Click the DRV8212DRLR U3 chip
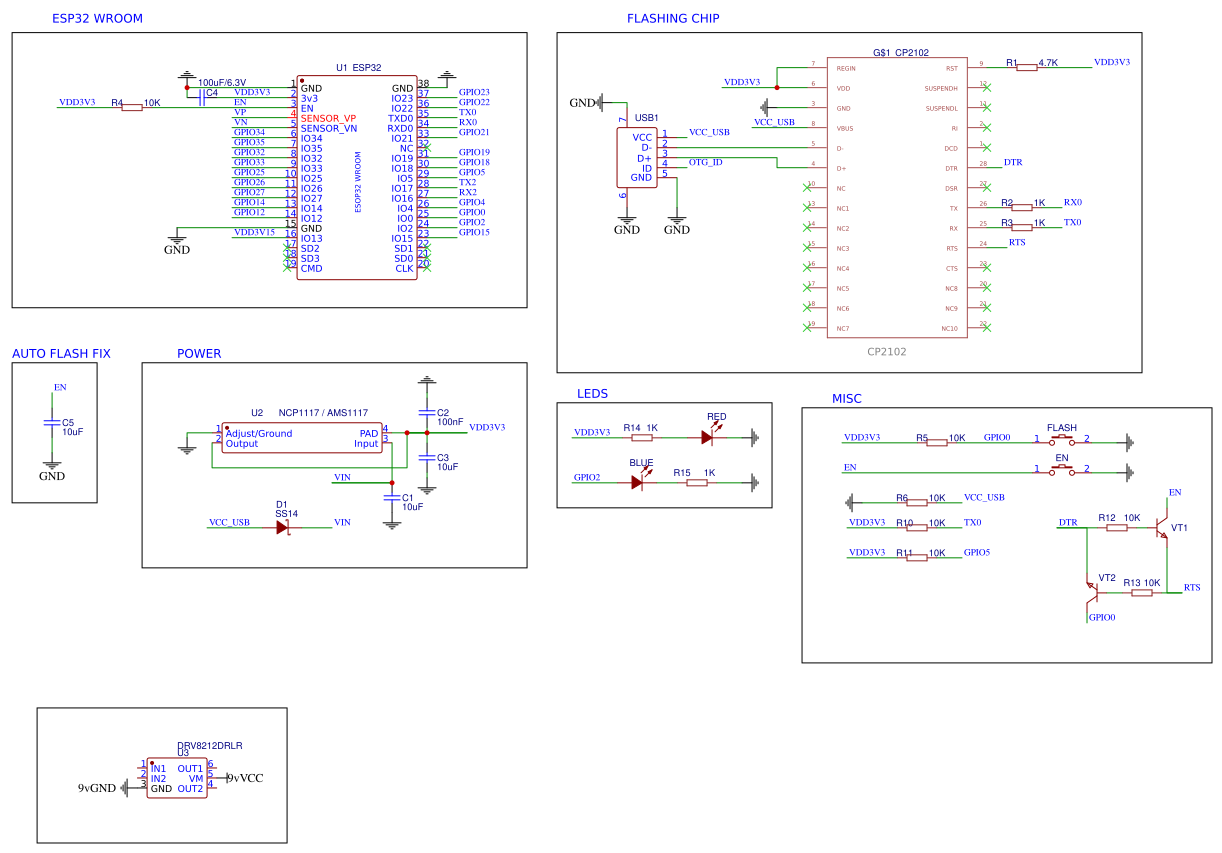 [176, 778]
